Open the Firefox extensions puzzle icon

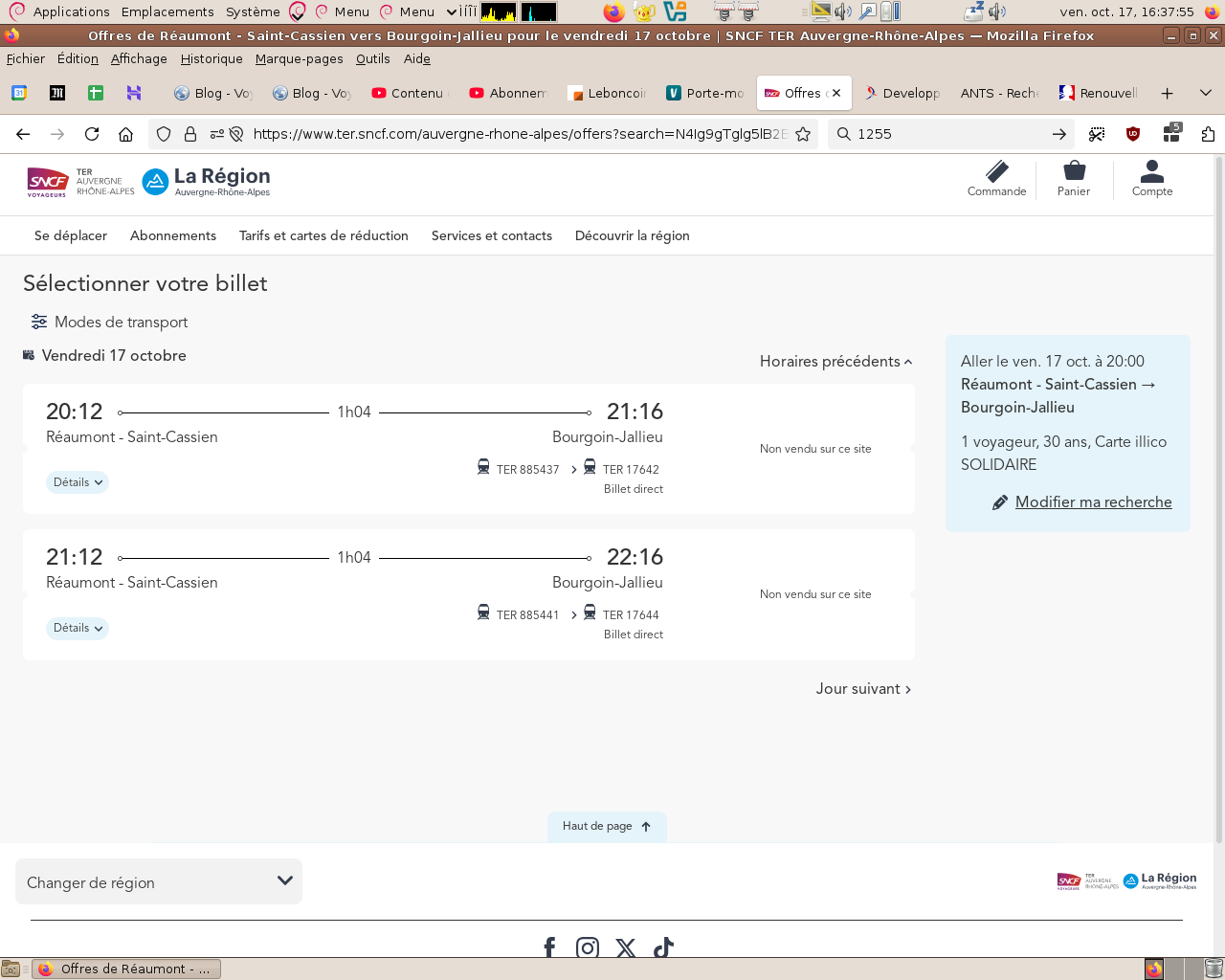click(x=1208, y=134)
